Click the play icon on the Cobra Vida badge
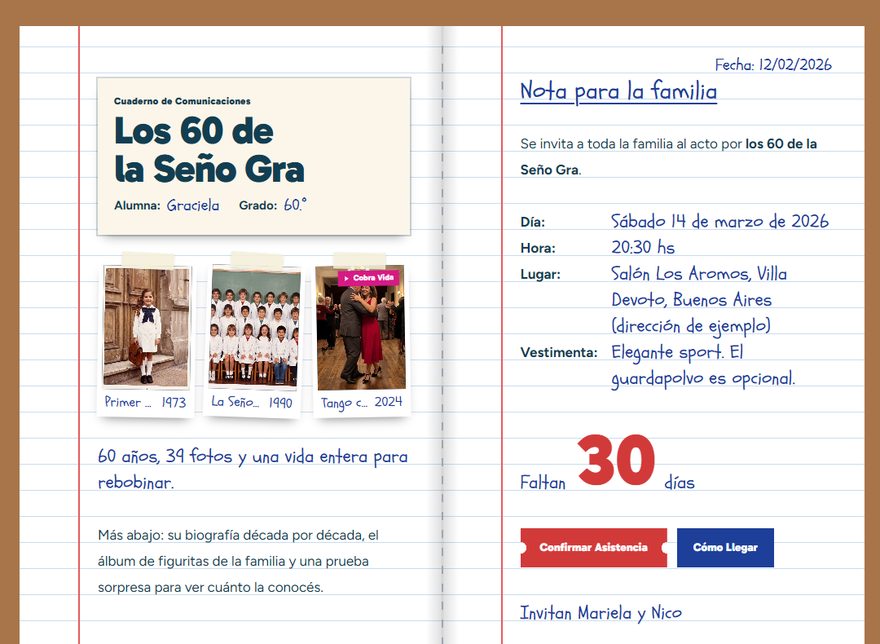The image size is (880, 644). click(347, 278)
